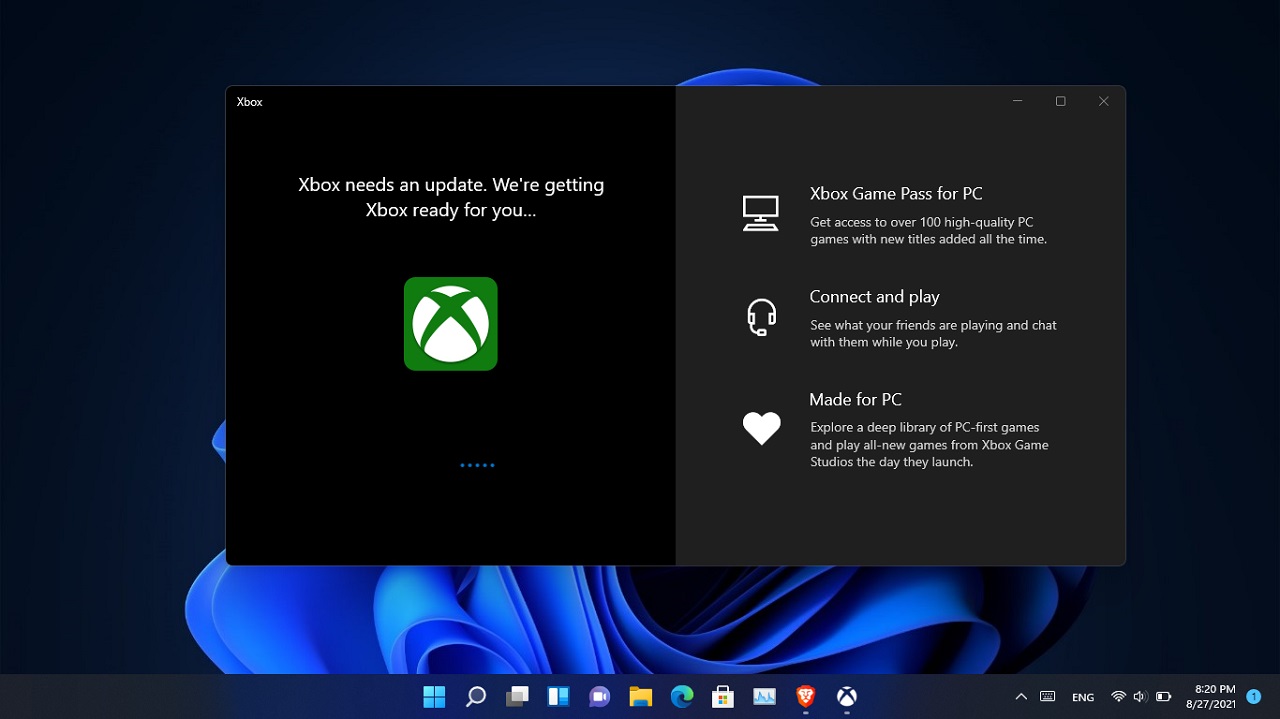Launch Microsoft Edge from the taskbar
This screenshot has height=719, width=1280.
pos(681,697)
